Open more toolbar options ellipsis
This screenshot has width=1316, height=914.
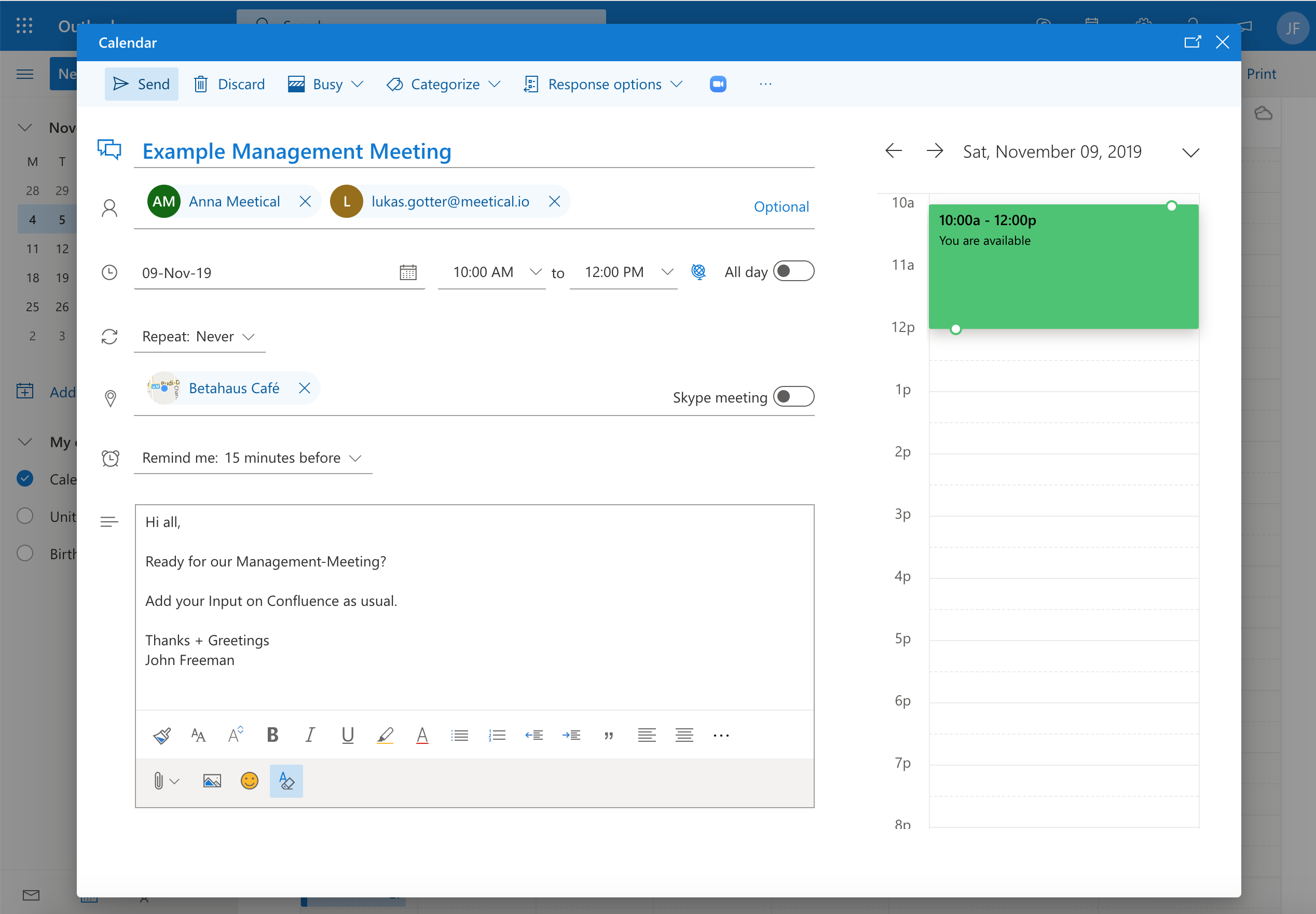pyautogui.click(x=765, y=84)
